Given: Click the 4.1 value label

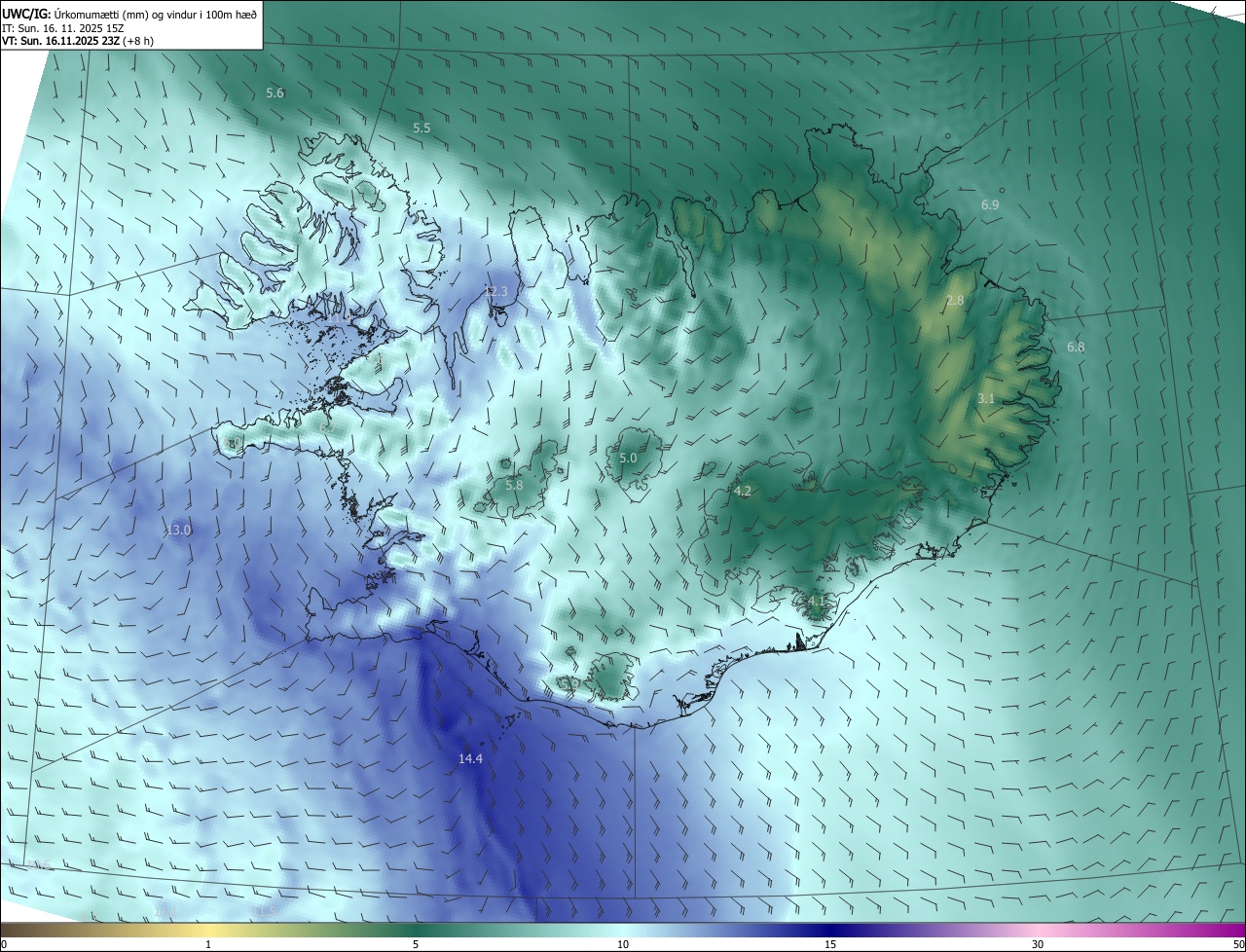Looking at the screenshot, I should tap(816, 602).
